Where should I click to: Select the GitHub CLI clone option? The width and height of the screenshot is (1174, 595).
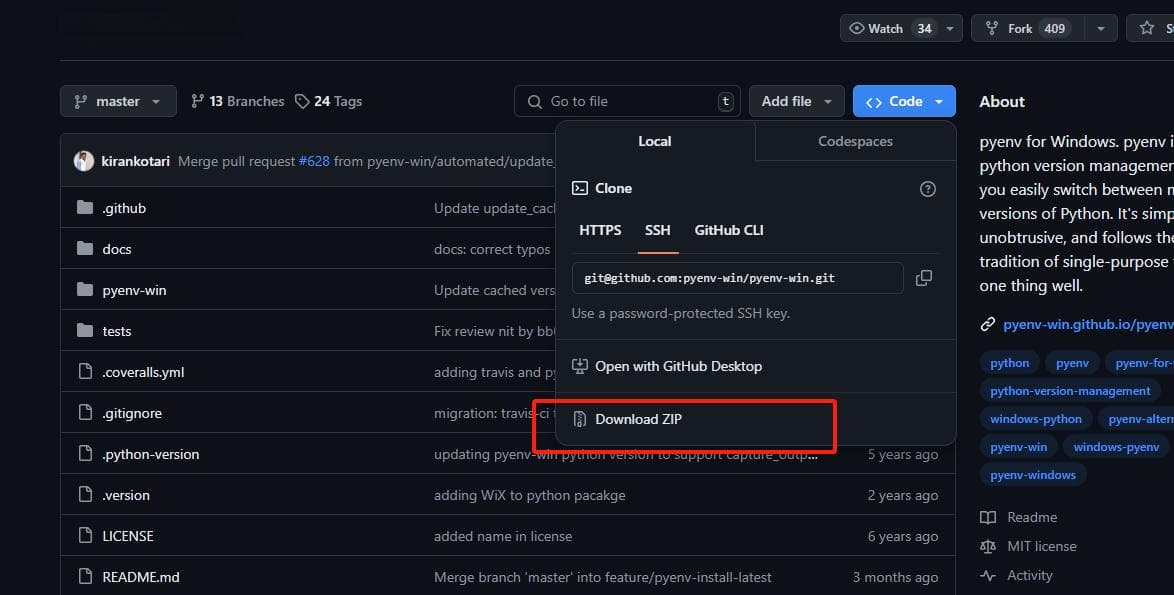pos(729,231)
